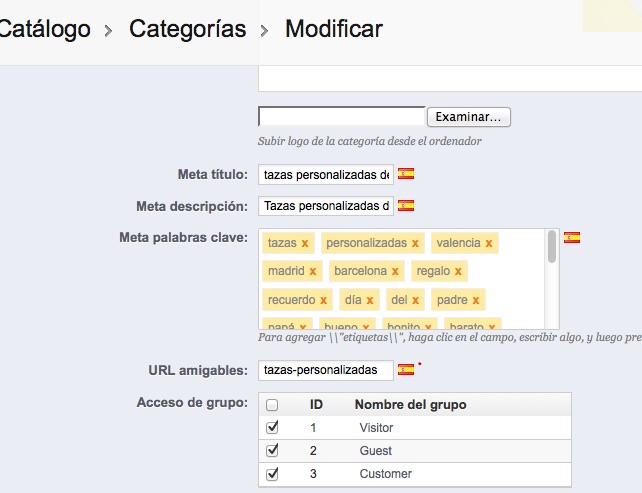
Task: Disable Customer group access checkbox
Action: pyautogui.click(x=272, y=474)
